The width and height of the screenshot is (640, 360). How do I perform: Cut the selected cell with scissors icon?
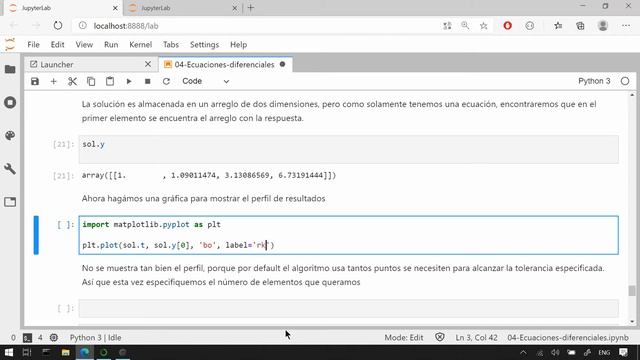(x=72, y=81)
